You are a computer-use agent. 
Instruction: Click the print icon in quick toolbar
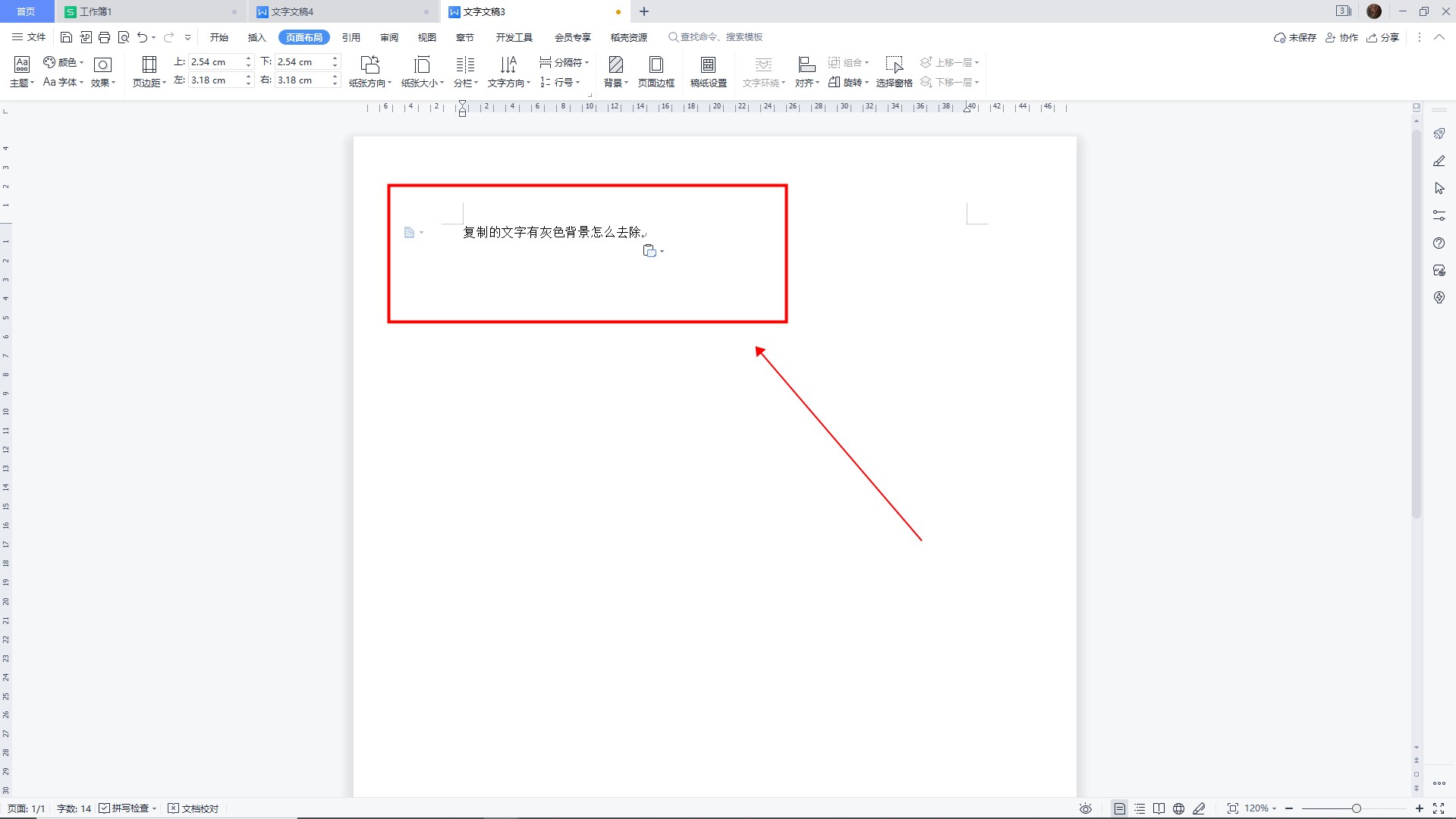point(105,37)
